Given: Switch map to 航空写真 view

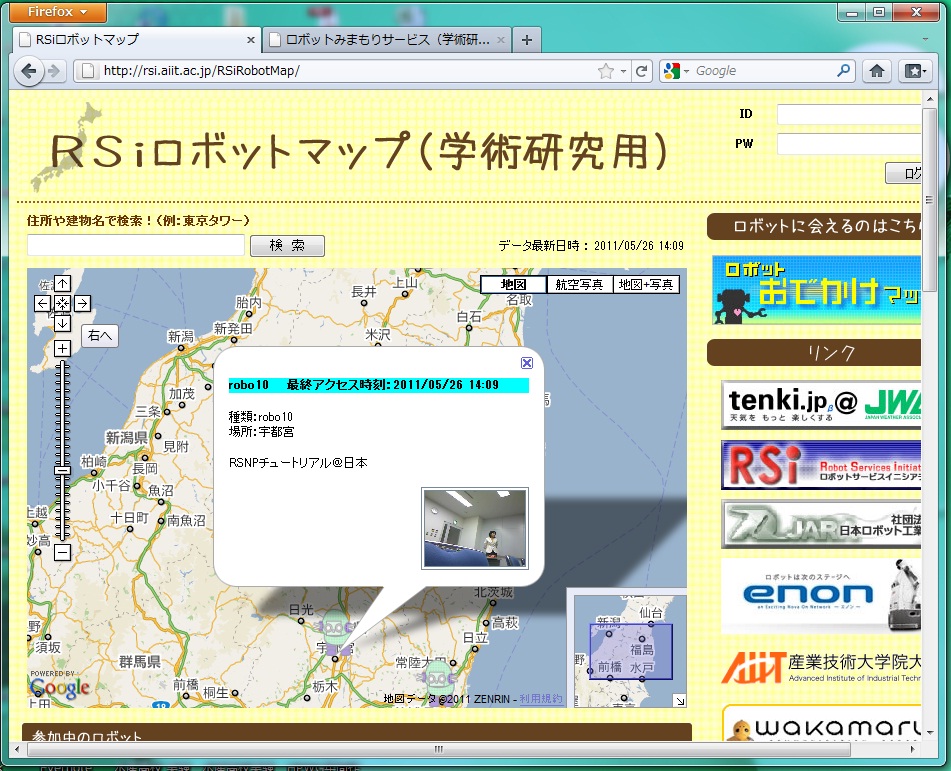Looking at the screenshot, I should 580,285.
